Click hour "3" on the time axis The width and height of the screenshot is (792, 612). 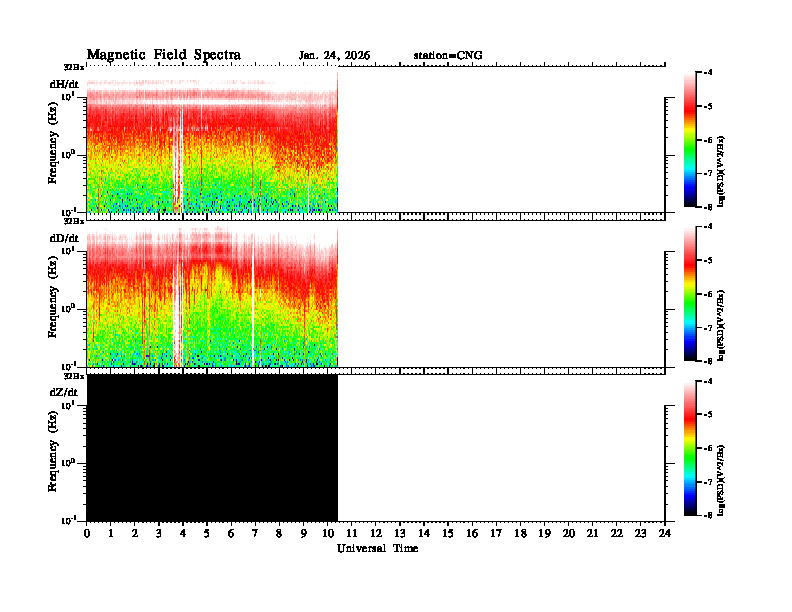159,534
